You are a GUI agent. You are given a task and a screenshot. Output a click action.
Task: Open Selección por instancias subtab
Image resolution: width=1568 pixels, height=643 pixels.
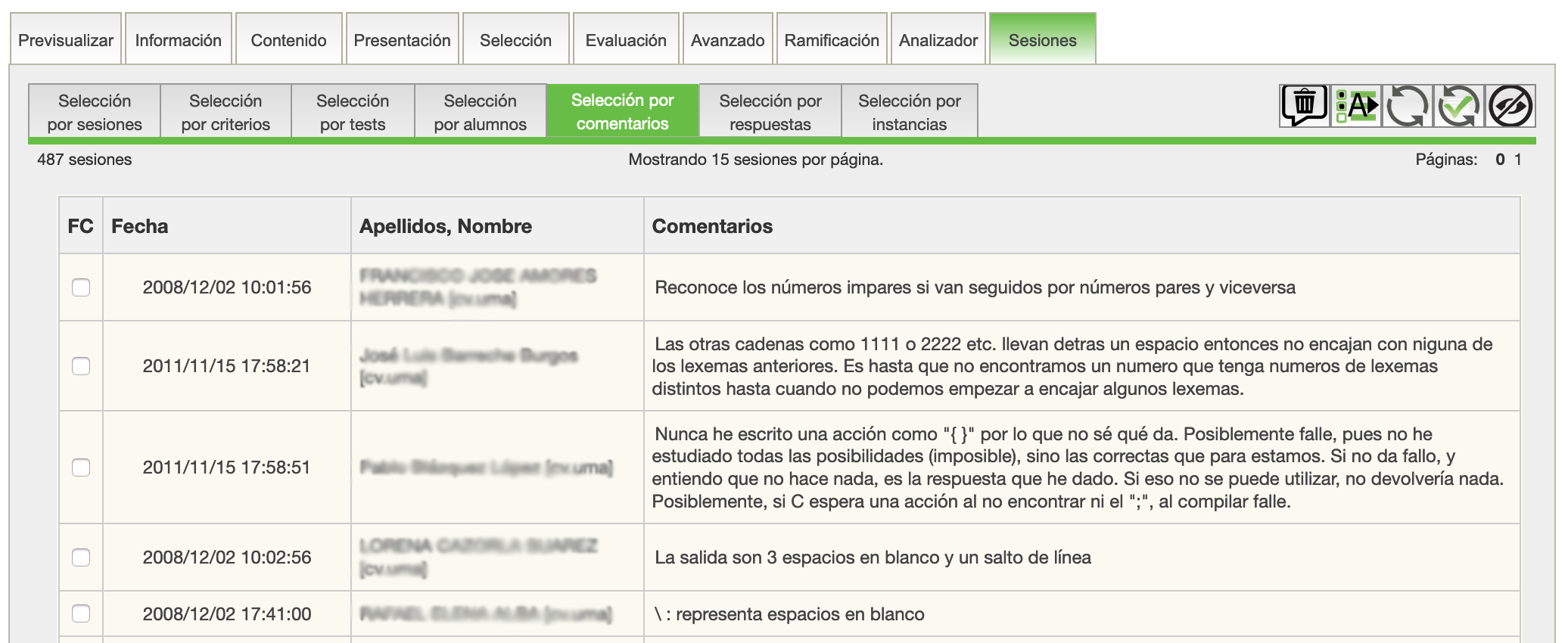909,112
